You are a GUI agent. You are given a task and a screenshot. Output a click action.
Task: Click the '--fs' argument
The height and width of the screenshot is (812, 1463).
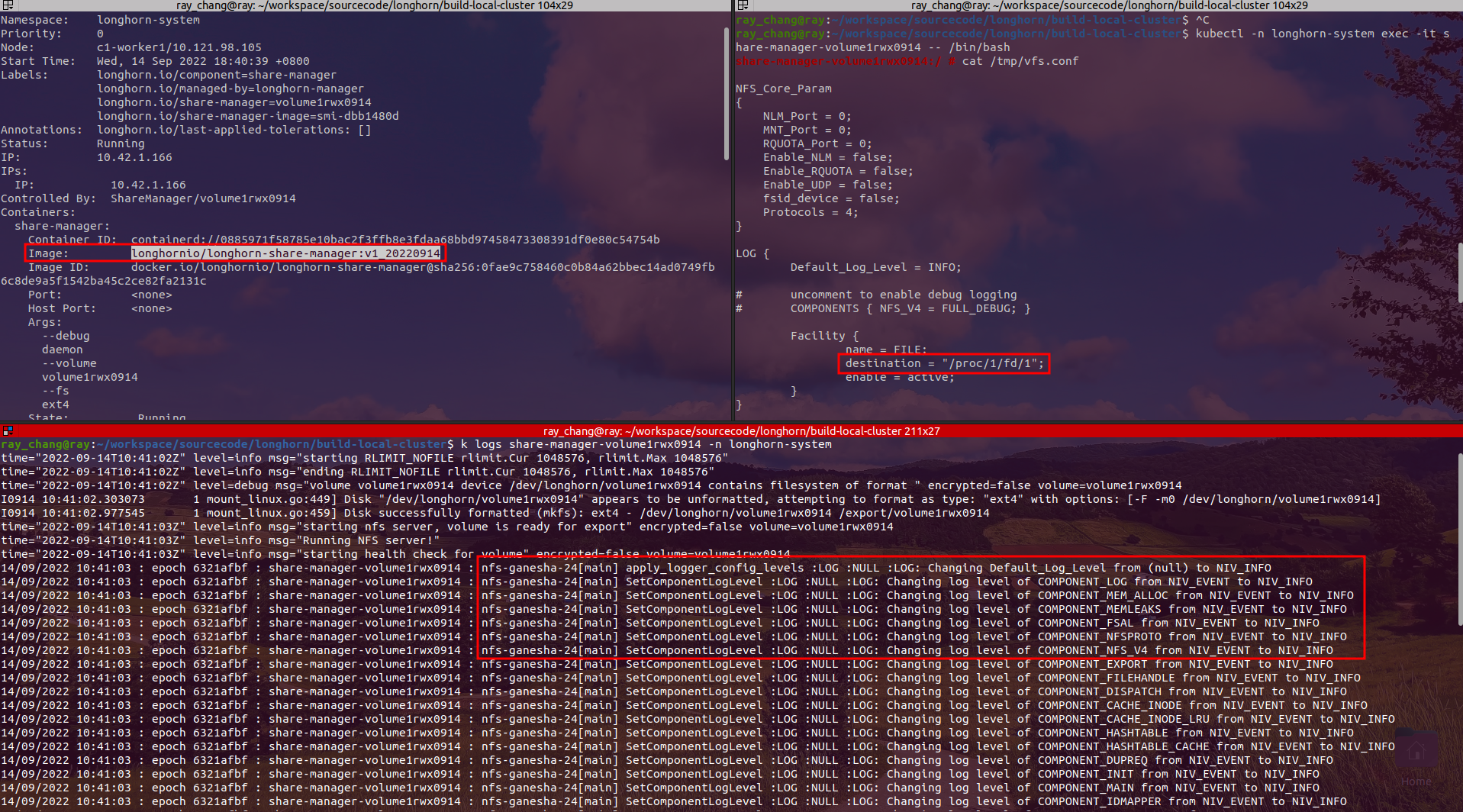56,391
